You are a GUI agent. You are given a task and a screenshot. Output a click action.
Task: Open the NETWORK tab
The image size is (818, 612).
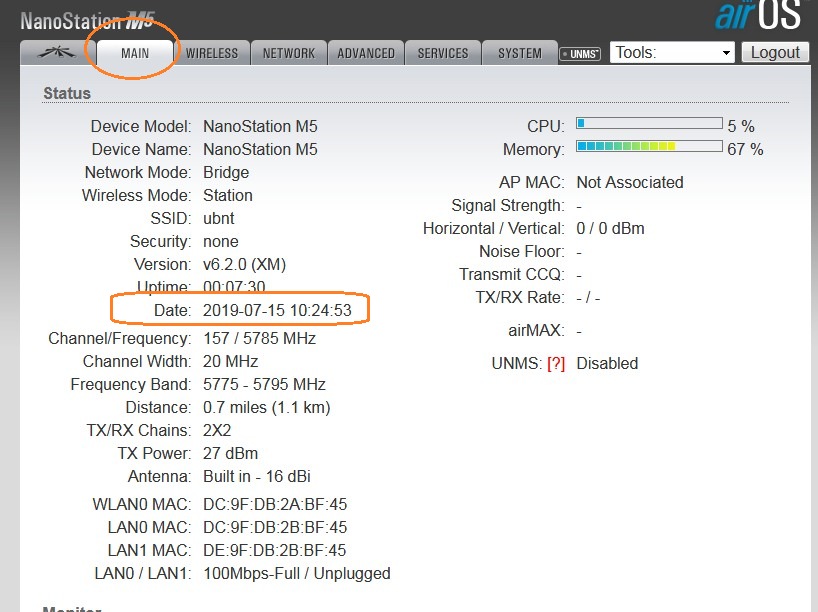pyautogui.click(x=289, y=53)
